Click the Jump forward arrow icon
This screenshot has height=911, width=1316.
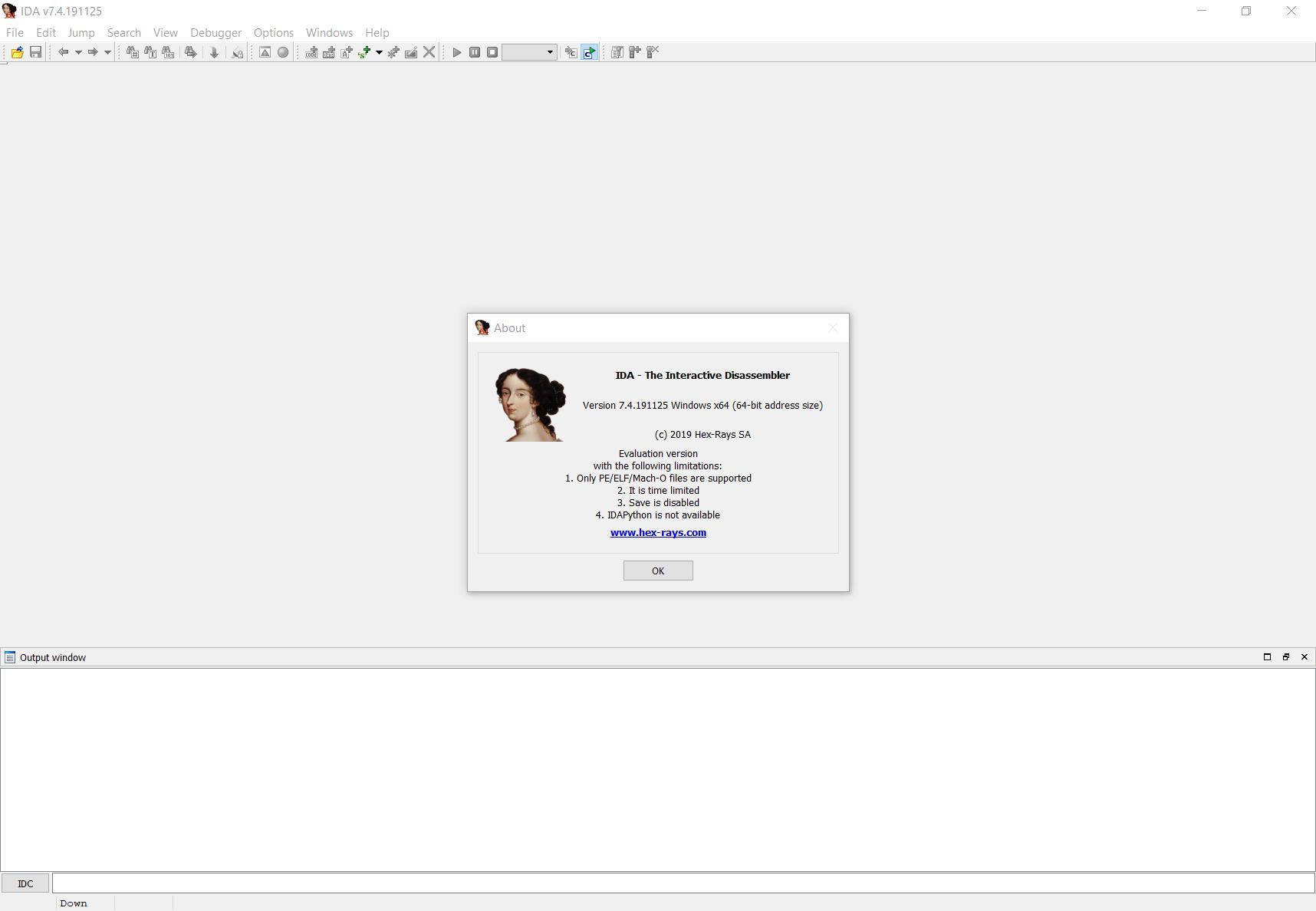point(93,52)
